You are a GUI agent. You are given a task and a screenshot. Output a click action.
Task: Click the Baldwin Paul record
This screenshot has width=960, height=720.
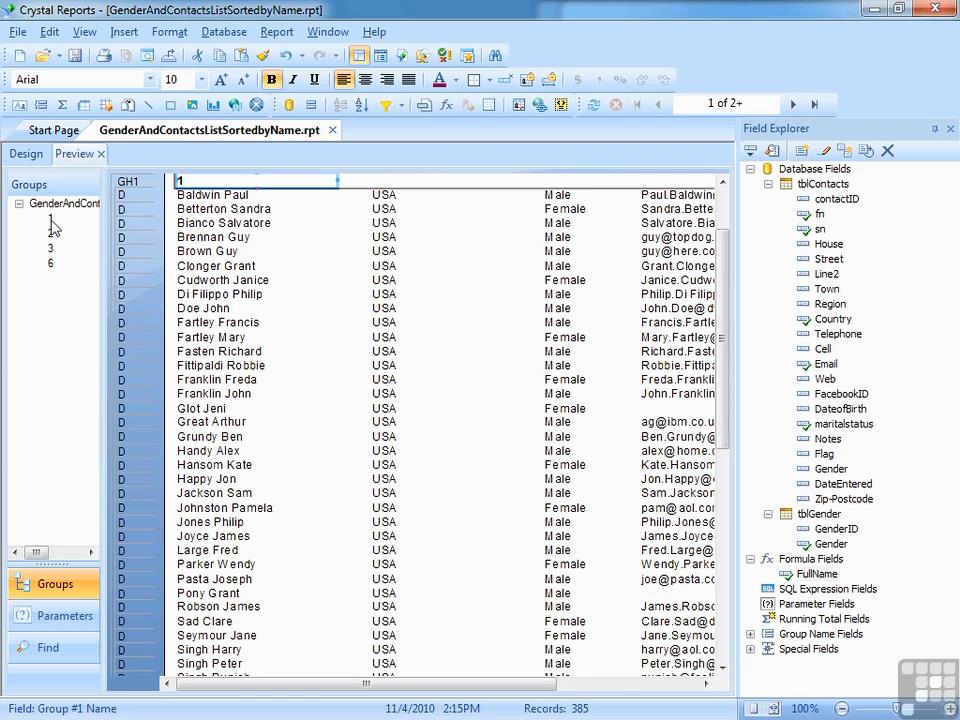click(x=212, y=195)
